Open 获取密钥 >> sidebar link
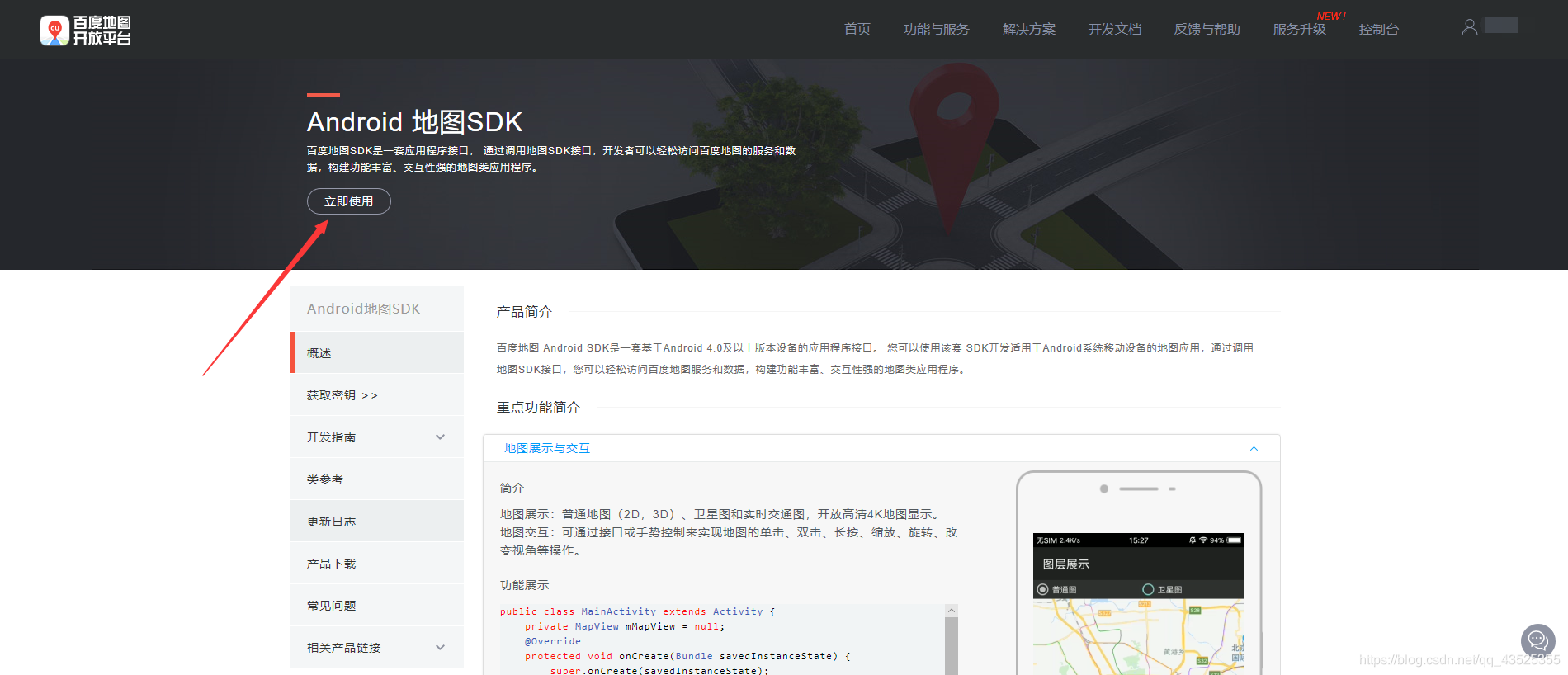 377,395
